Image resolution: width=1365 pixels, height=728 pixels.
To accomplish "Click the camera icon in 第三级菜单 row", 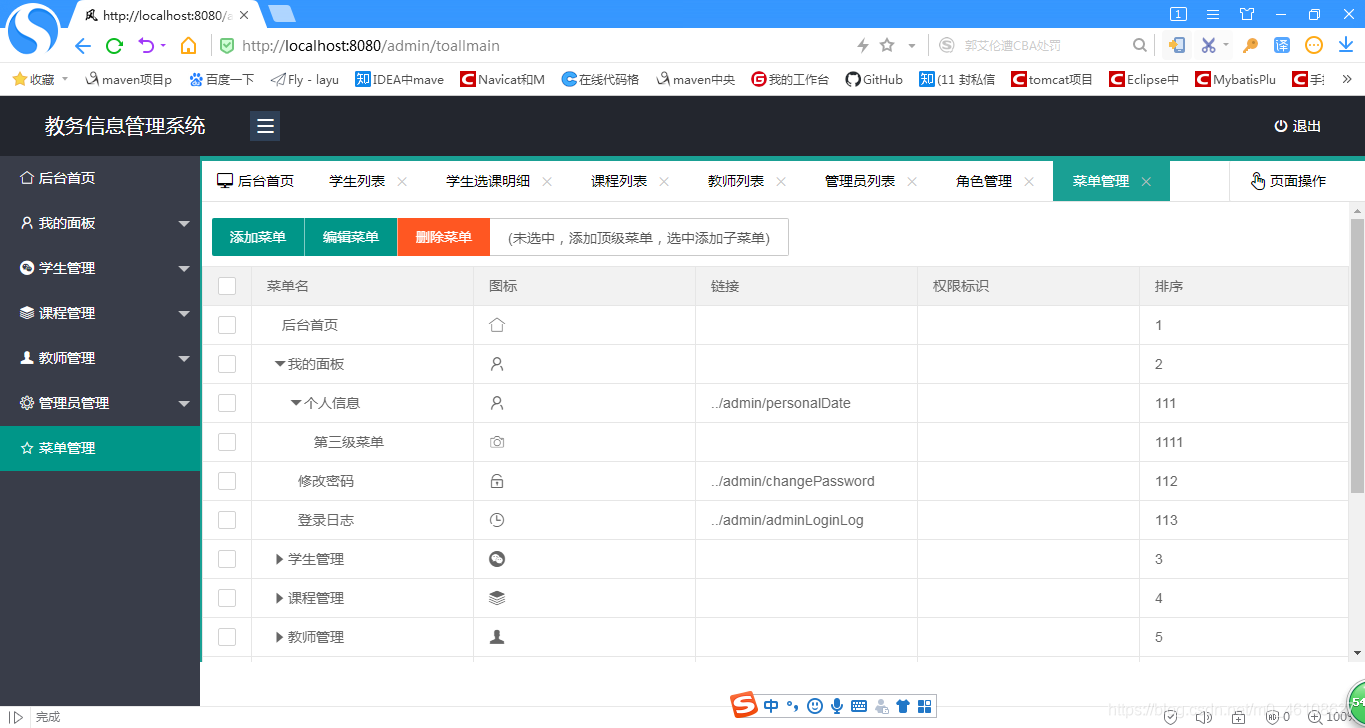I will 497,442.
